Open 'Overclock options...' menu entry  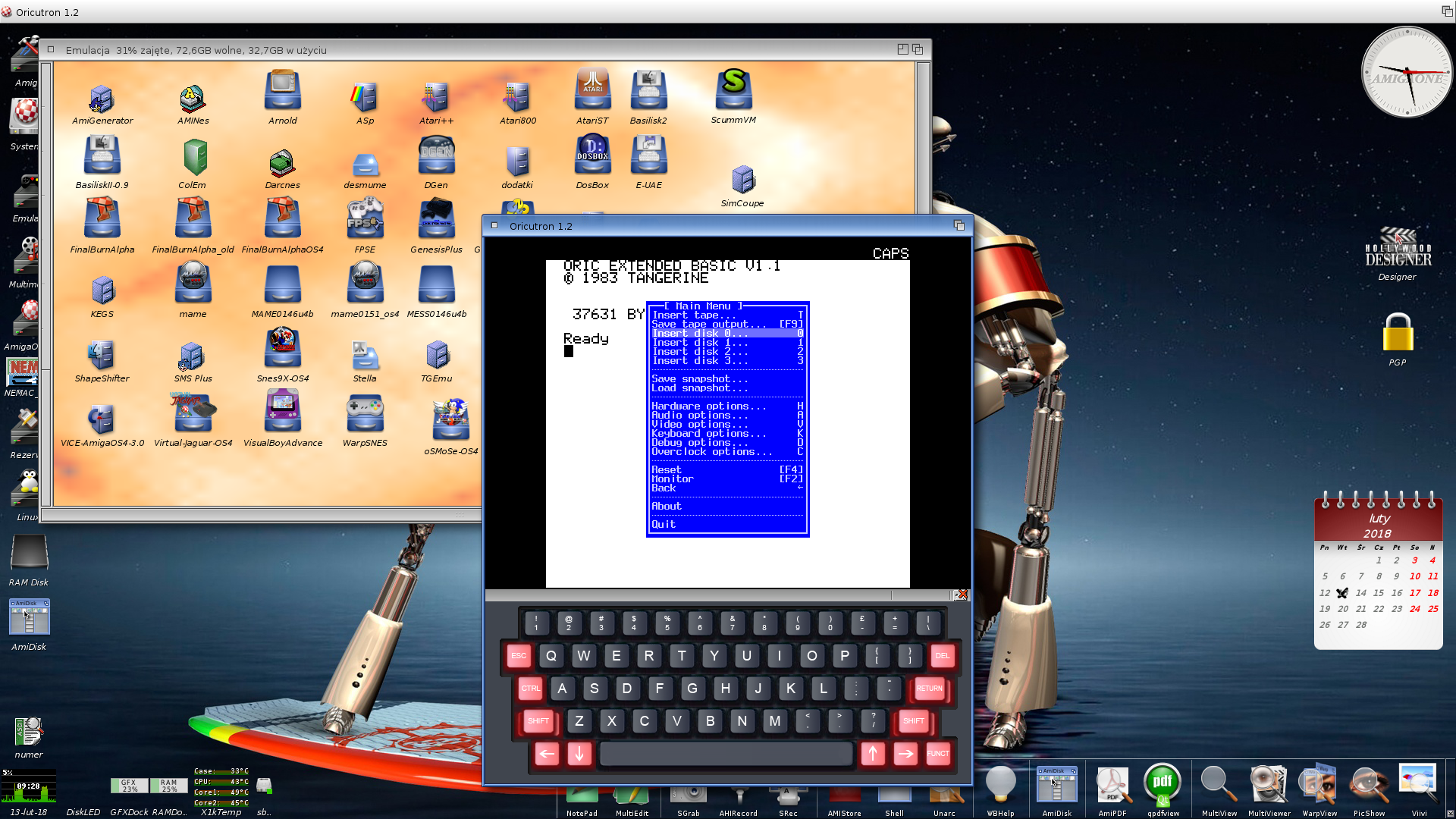pos(727,452)
